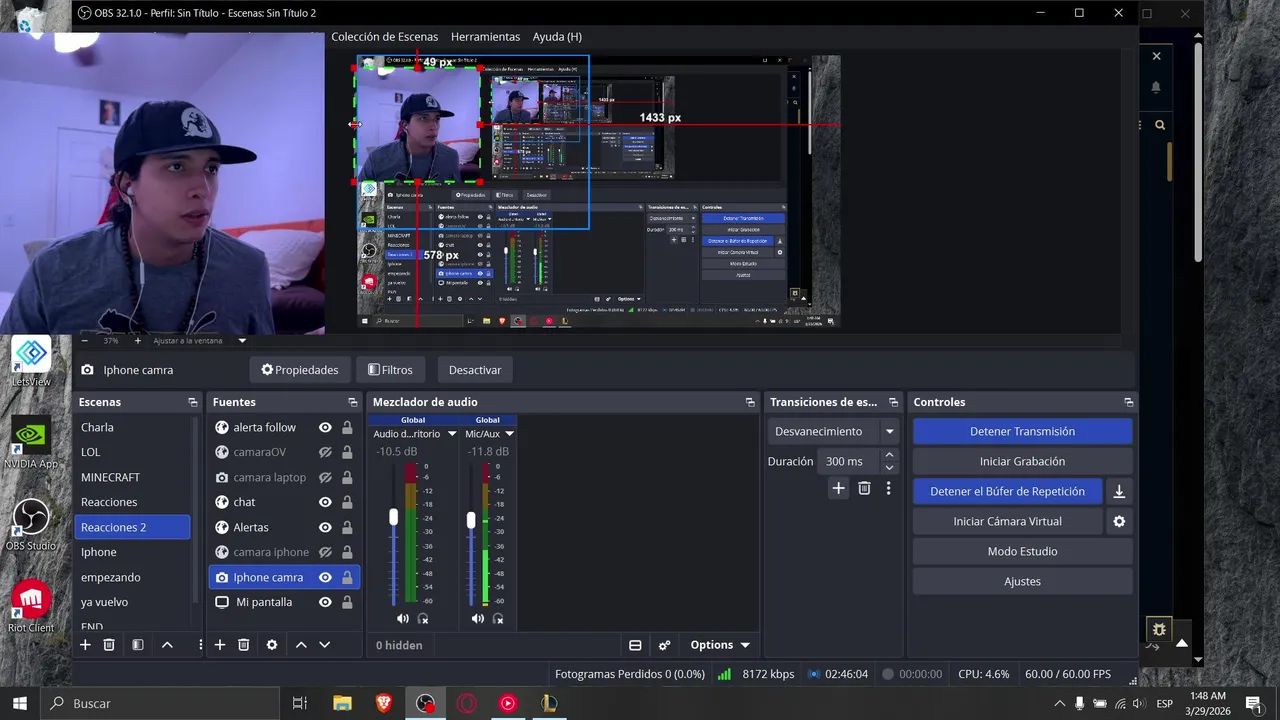Open Propiedades for Iphone camra
This screenshot has height=720, width=1280.
(x=300, y=370)
